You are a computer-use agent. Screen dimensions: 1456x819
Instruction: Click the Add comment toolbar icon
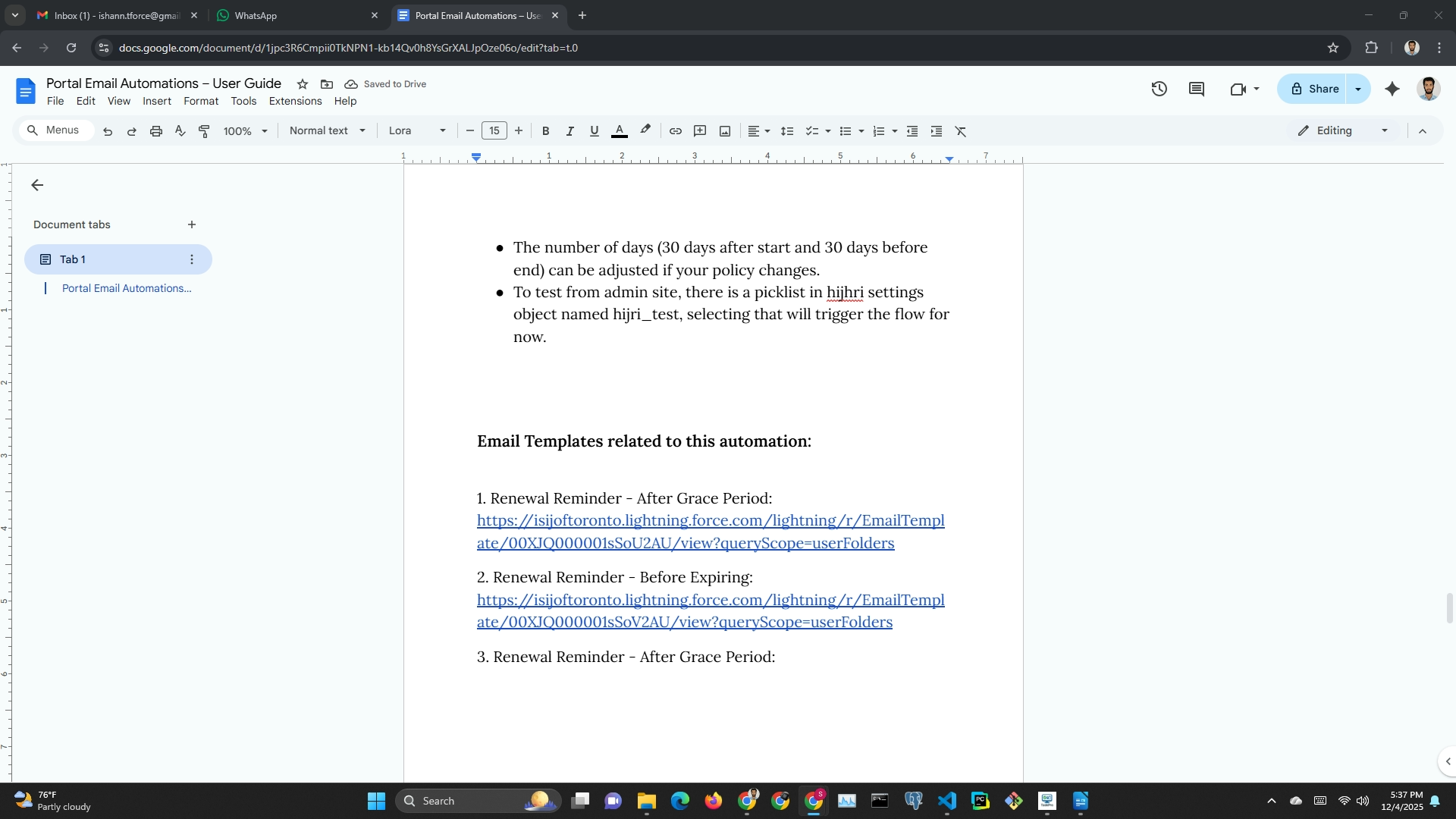[700, 131]
